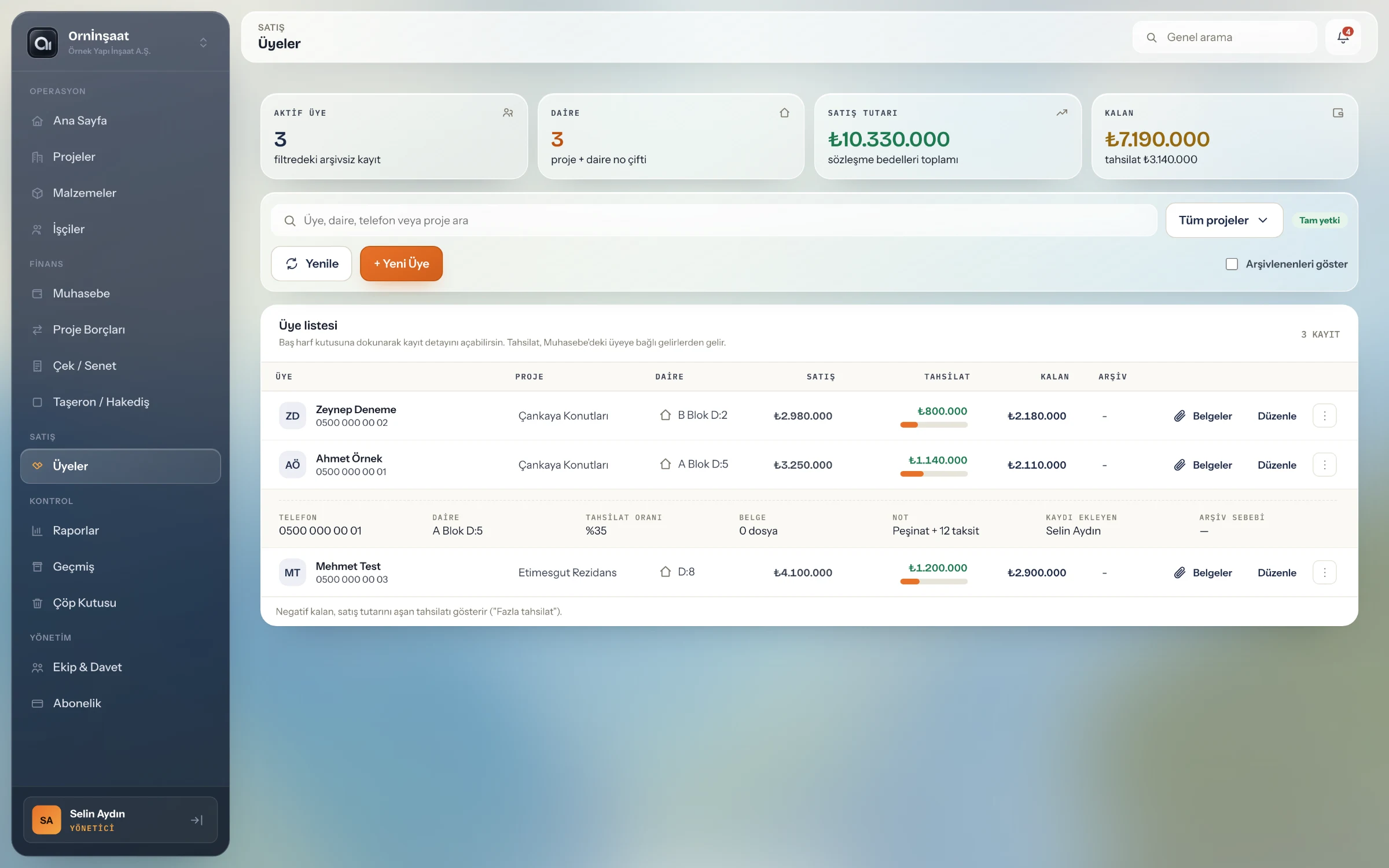This screenshot has width=1389, height=868.
Task: Click the house icon next to B Blok D:2
Action: 666,415
